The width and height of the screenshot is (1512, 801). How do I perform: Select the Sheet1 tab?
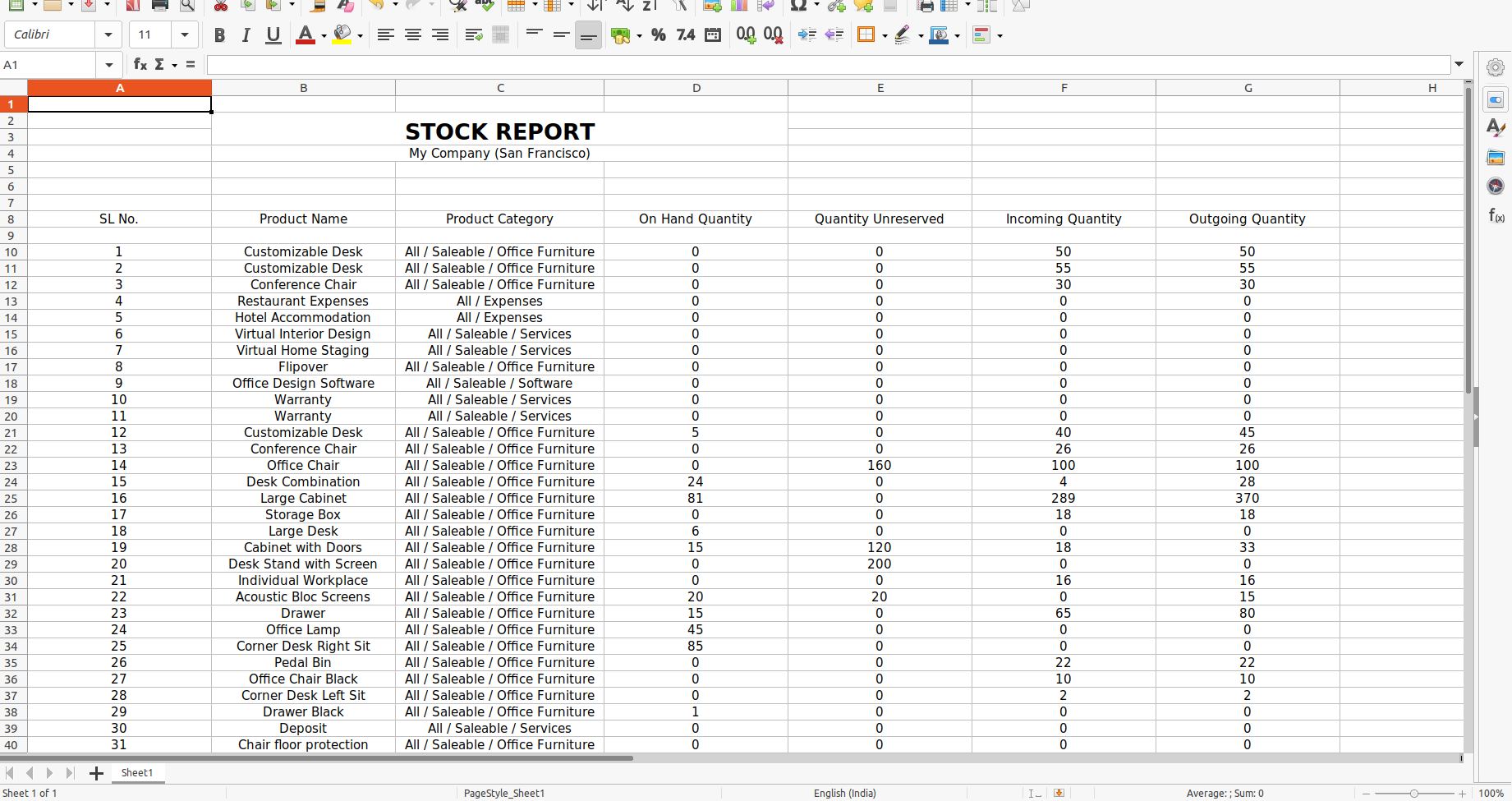tap(136, 772)
